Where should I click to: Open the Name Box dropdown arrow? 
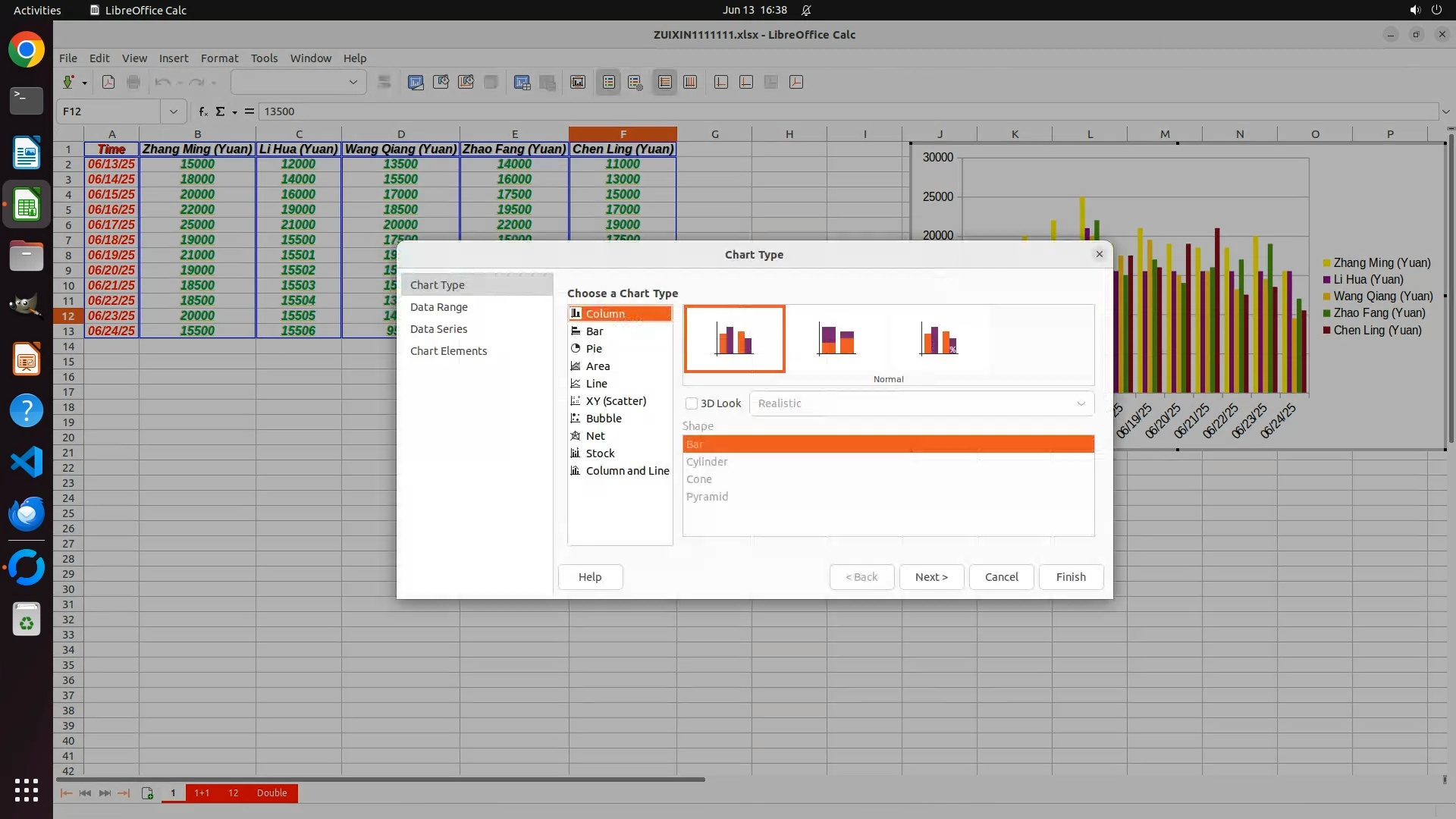coord(173,111)
